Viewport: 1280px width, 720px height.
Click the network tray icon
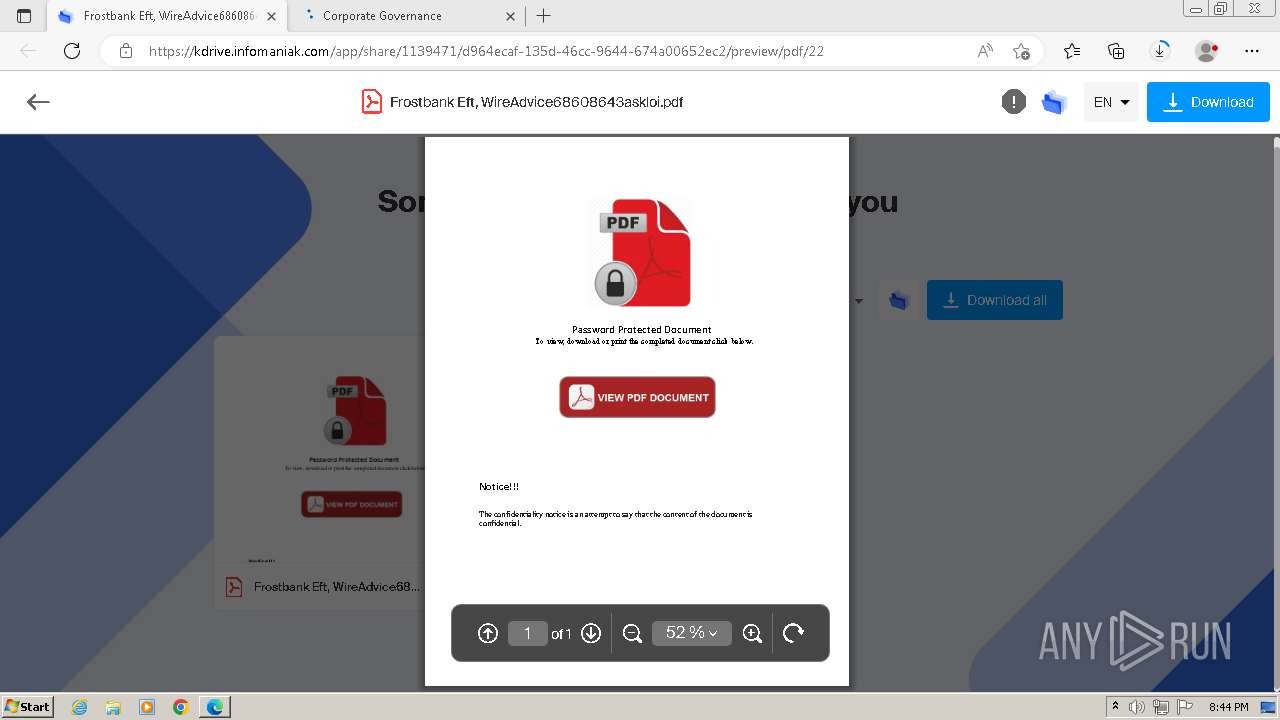(1160, 707)
